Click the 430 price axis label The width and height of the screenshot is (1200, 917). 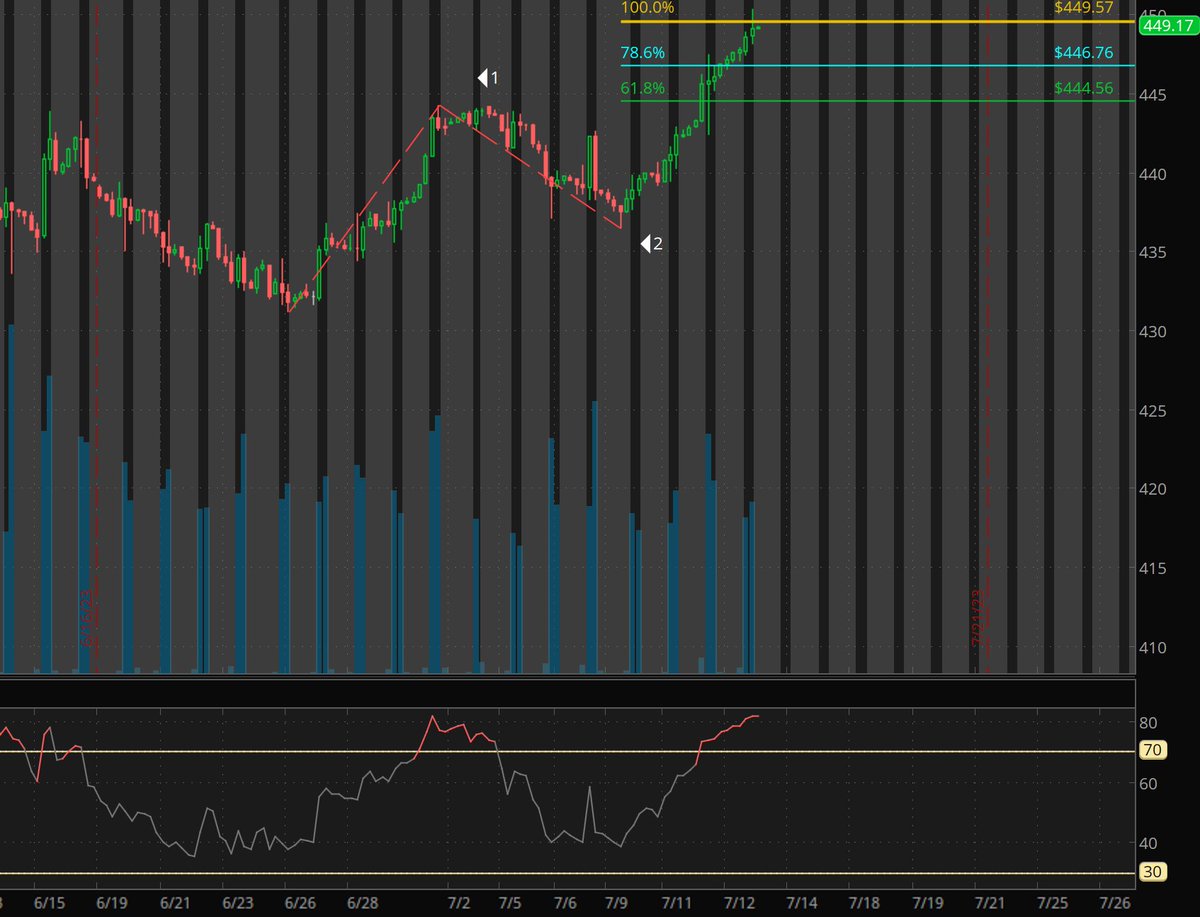pos(1153,331)
